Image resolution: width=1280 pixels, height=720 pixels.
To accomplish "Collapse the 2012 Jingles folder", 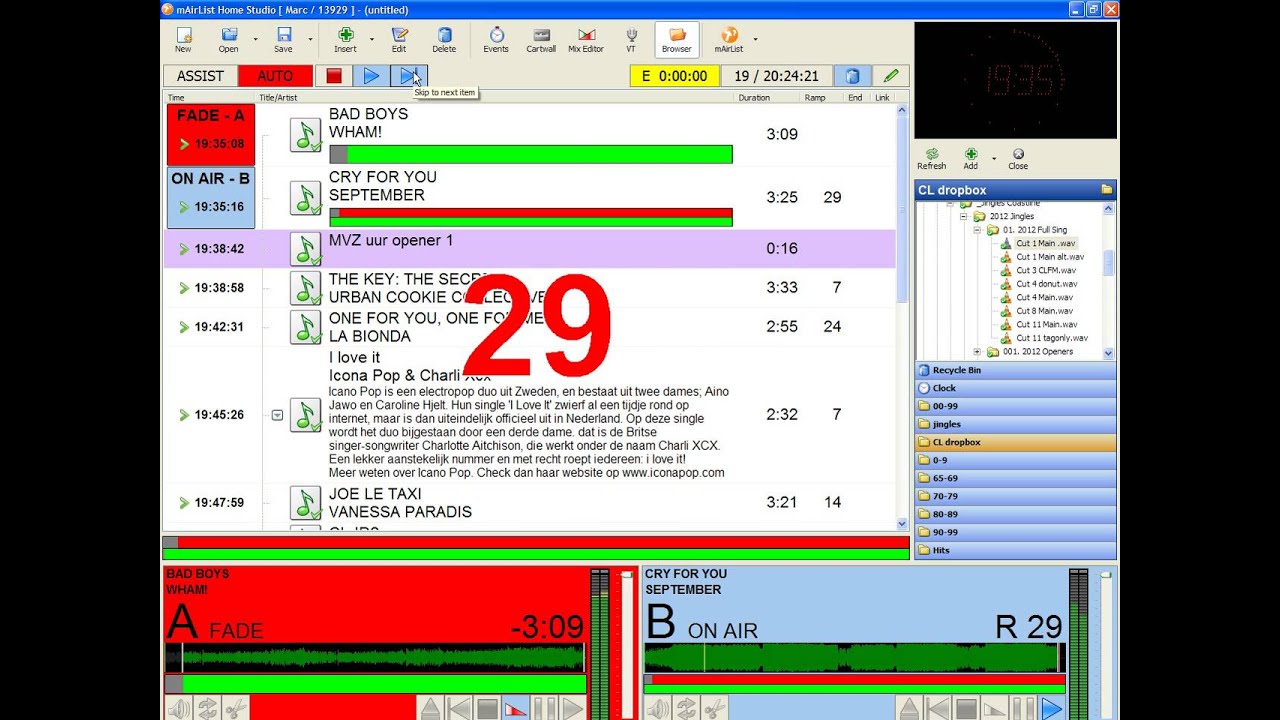I will pos(965,216).
